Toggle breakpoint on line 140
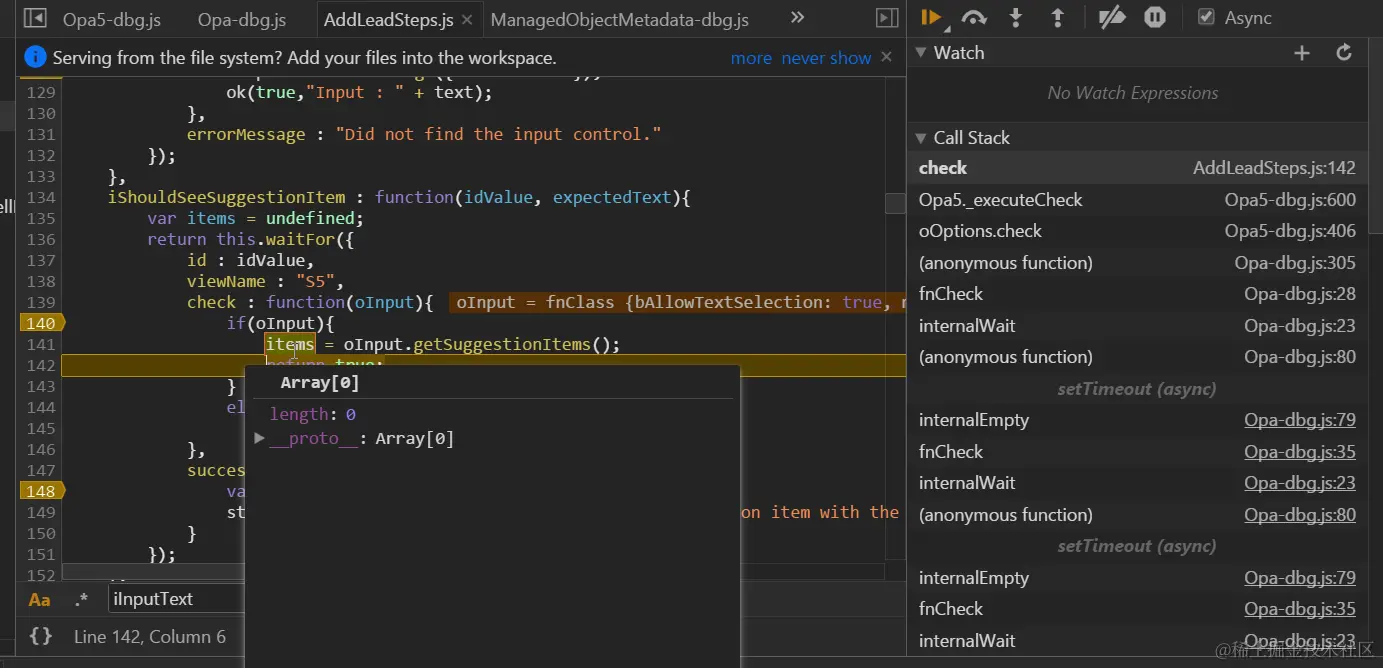 [41, 323]
